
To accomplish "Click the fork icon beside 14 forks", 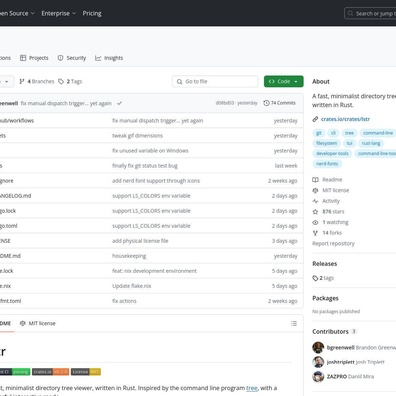I will click(315, 233).
